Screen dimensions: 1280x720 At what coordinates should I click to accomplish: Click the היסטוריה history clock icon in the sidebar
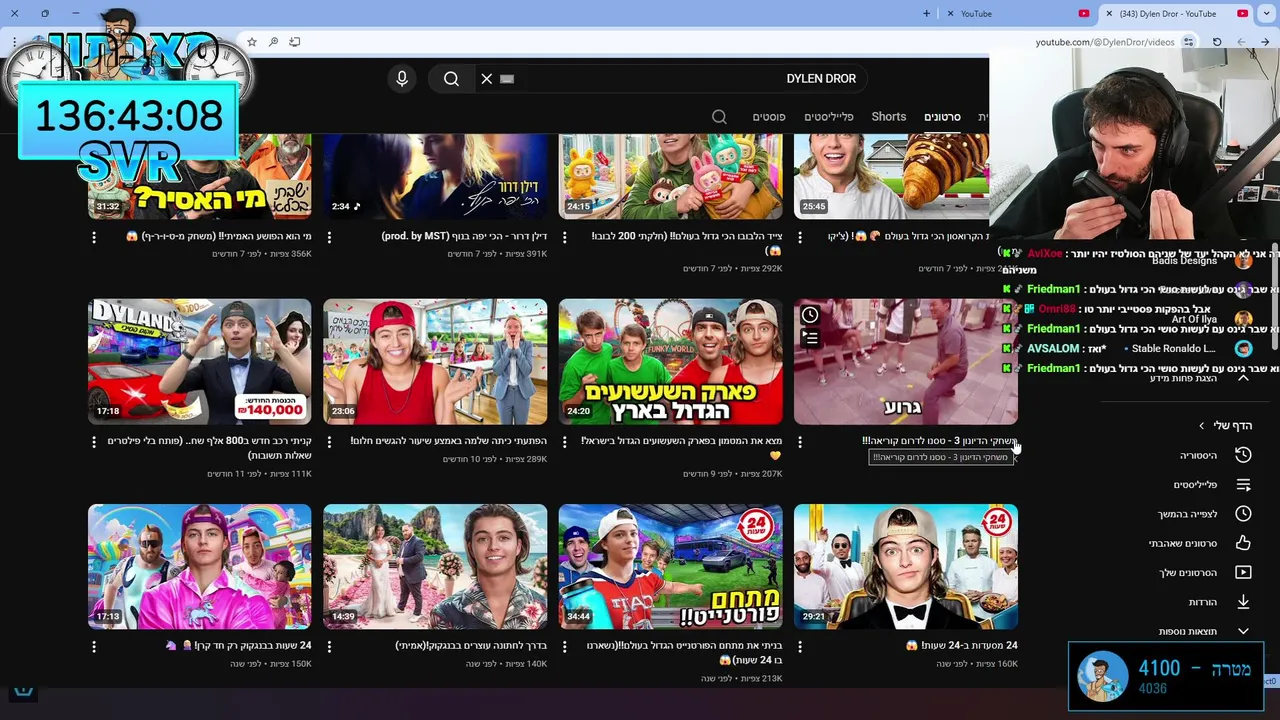1243,455
